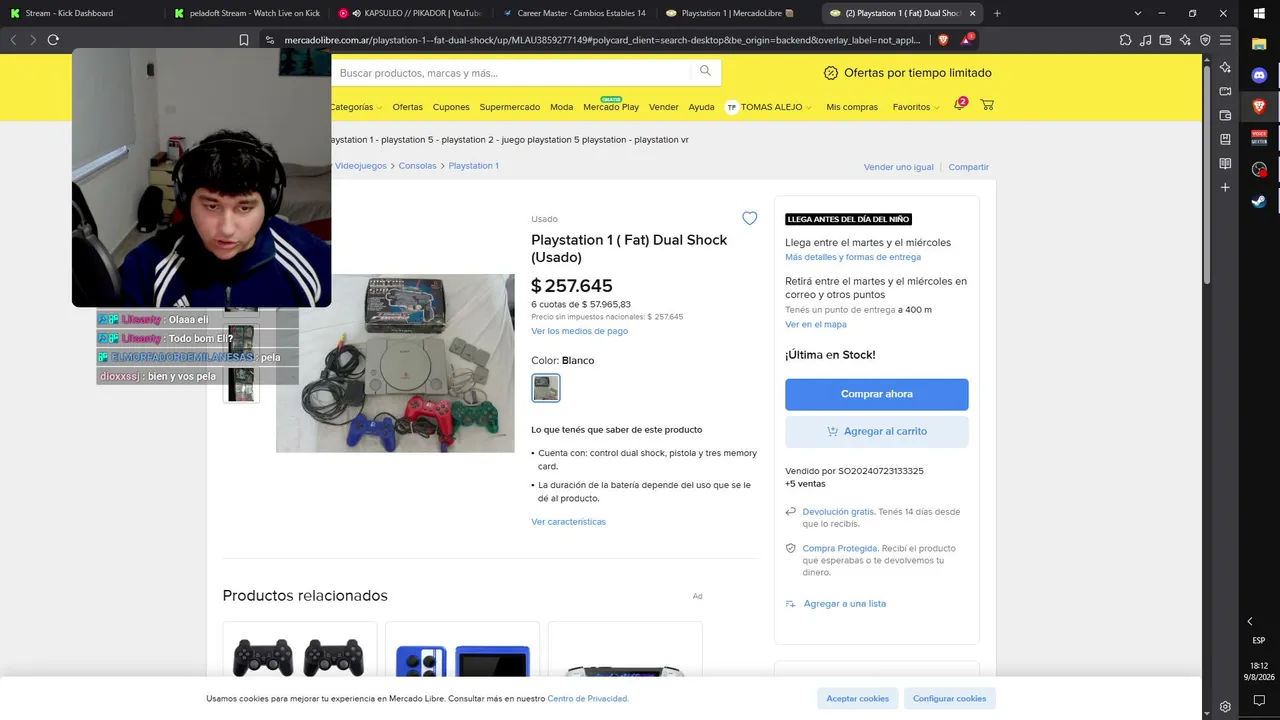Viewport: 1280px width, 720px height.
Task: Open Discord from the taskbar
Action: point(1259,75)
